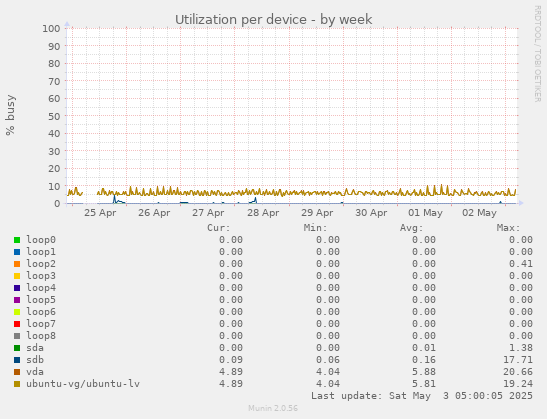Select the loop0 legend label
Screen dimensions: 547x419
[41, 240]
